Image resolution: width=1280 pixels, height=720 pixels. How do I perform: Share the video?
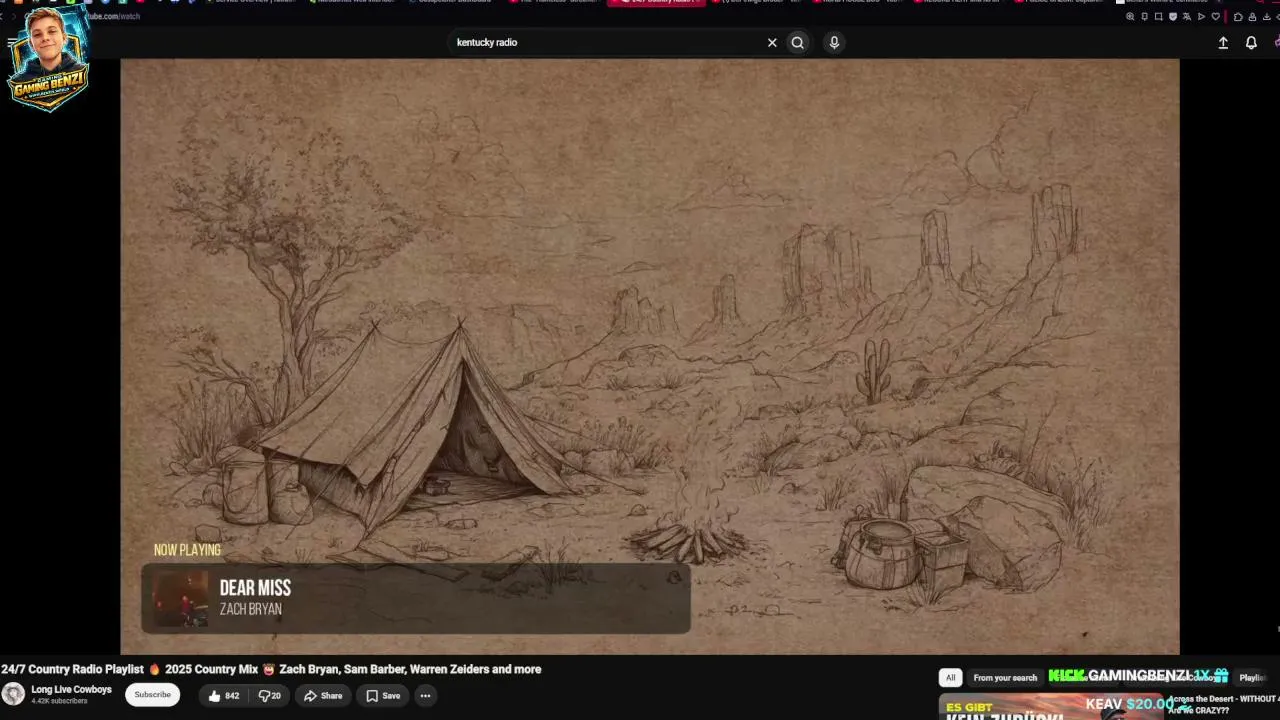pos(323,696)
